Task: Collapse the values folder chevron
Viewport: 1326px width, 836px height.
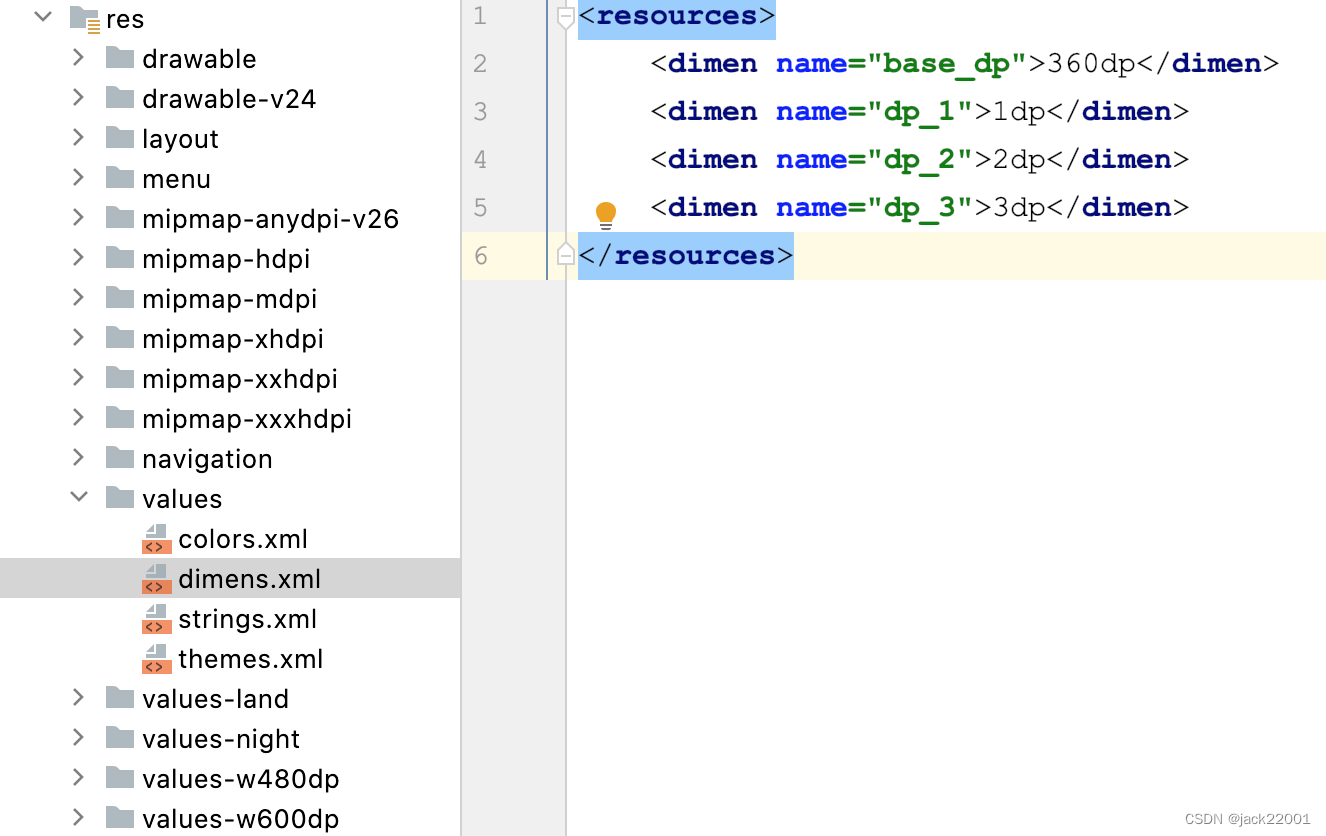Action: (x=79, y=497)
